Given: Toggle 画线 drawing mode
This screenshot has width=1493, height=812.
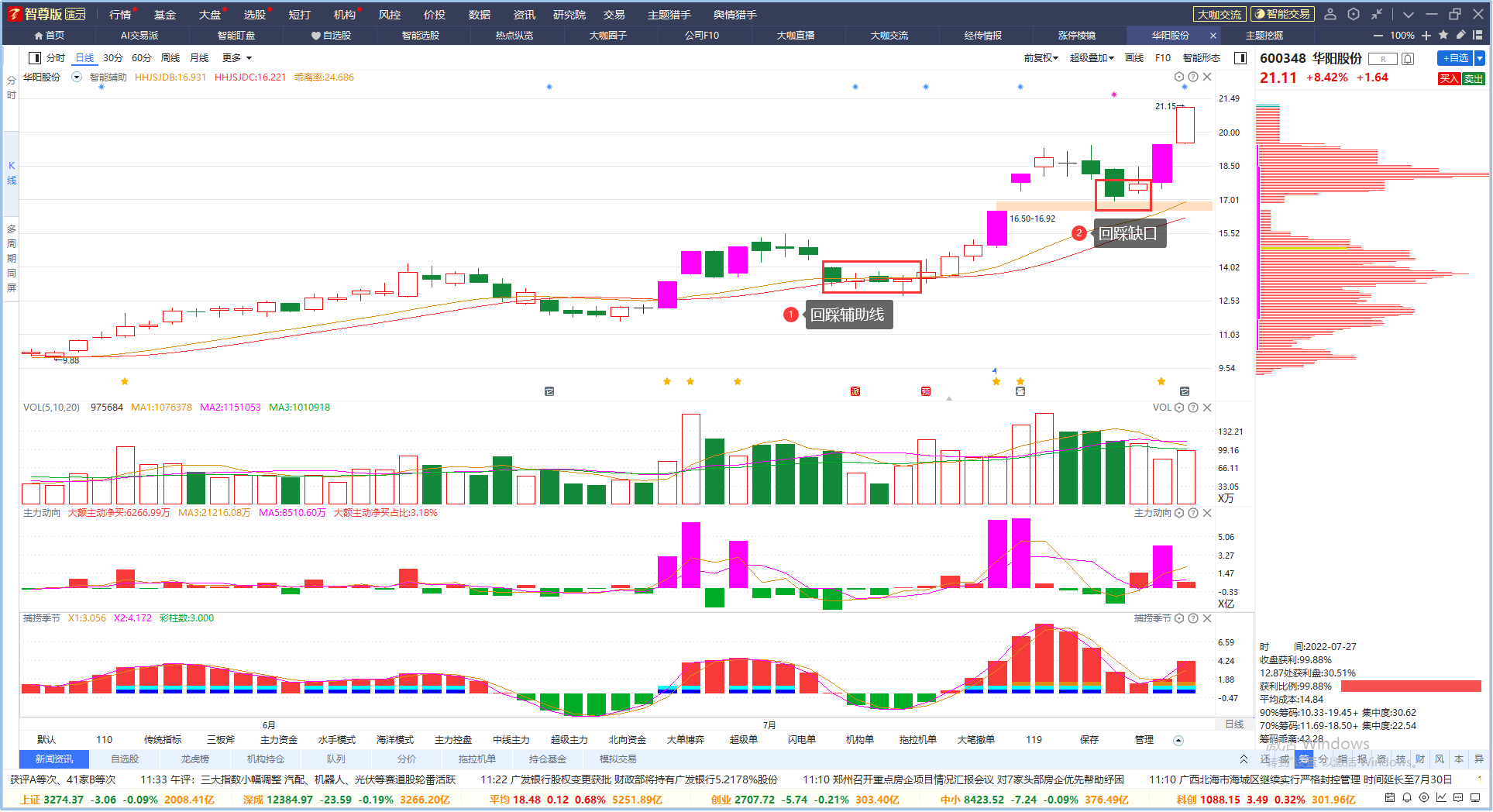Looking at the screenshot, I should 1134,58.
